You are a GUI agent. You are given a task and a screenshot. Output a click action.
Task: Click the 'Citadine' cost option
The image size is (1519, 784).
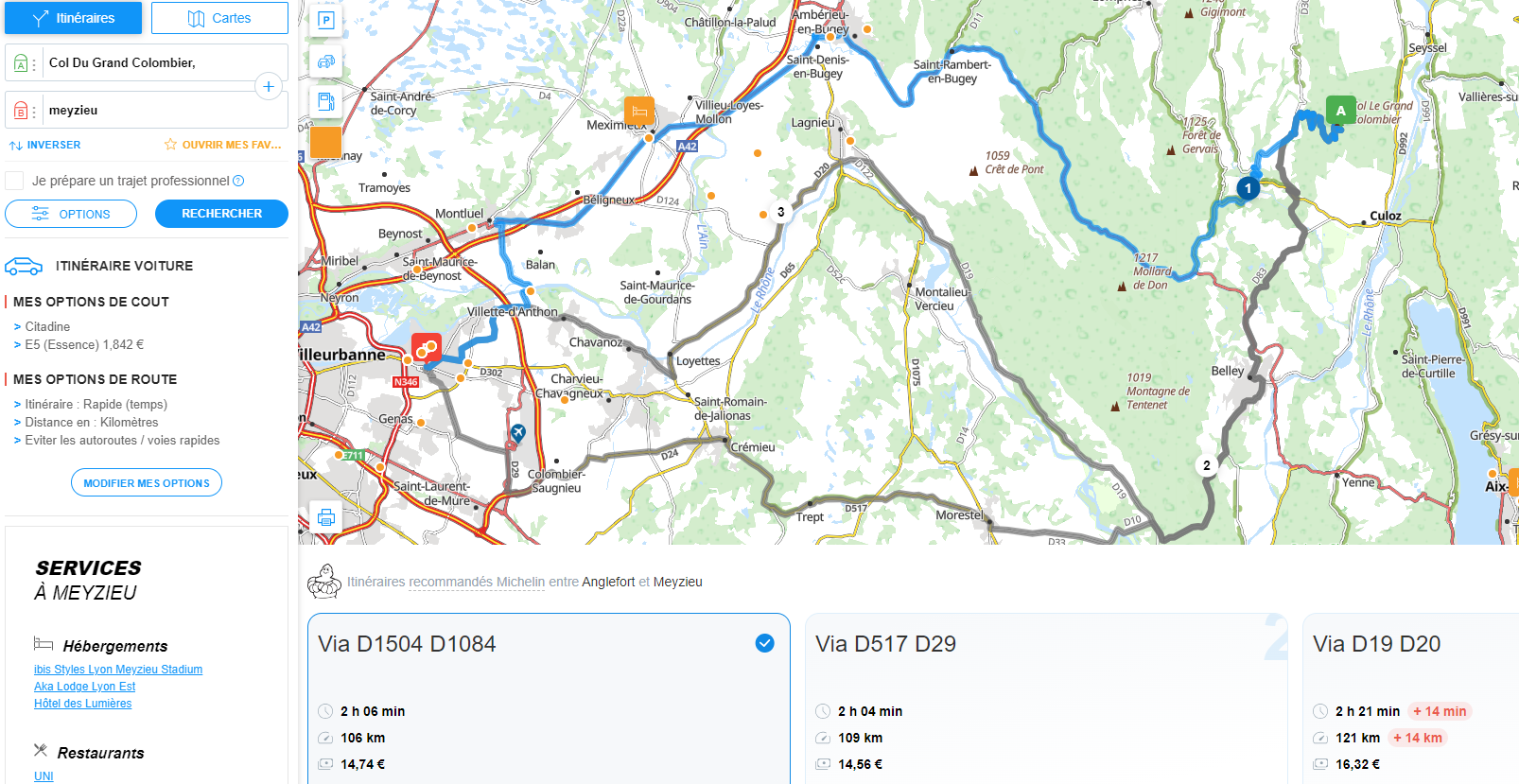[47, 326]
